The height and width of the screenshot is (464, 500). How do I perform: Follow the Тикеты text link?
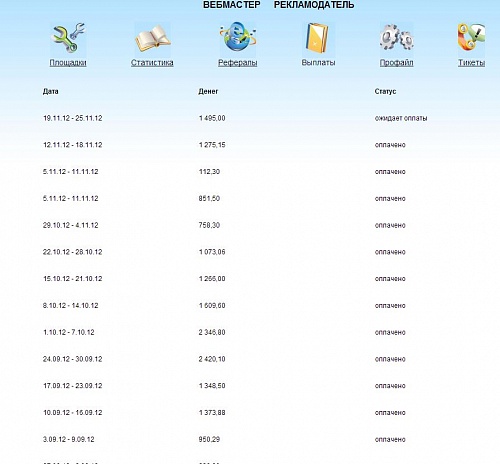point(471,63)
